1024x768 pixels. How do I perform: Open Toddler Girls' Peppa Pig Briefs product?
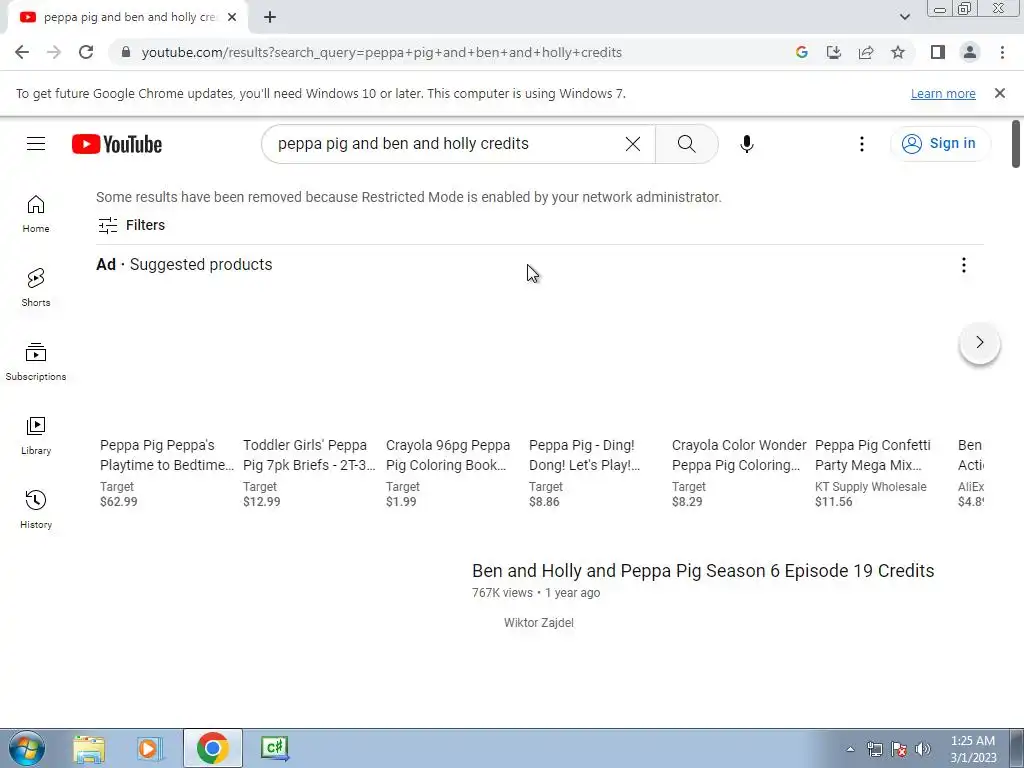click(x=309, y=455)
